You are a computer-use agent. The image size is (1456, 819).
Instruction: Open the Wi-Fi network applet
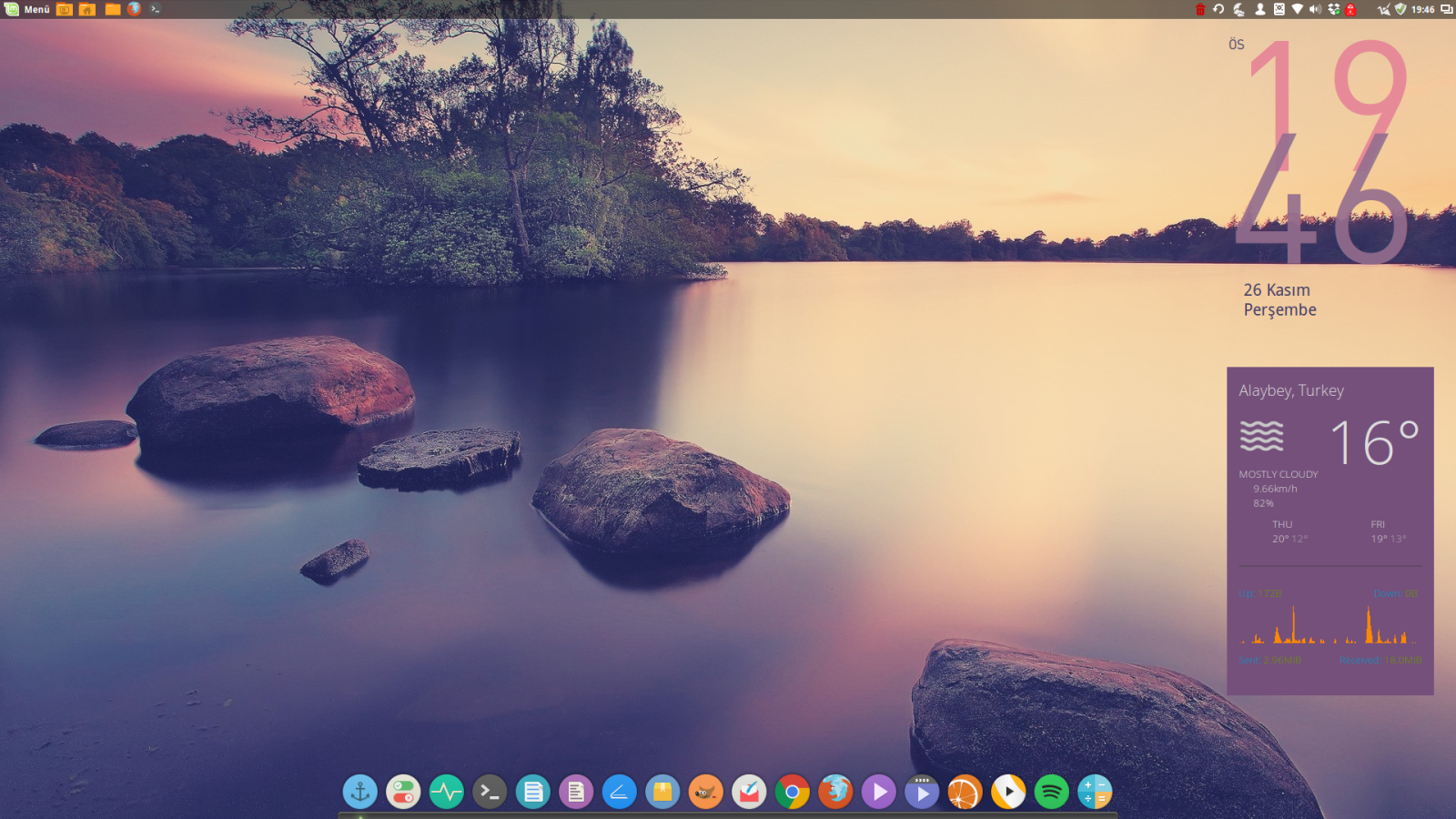(1298, 9)
